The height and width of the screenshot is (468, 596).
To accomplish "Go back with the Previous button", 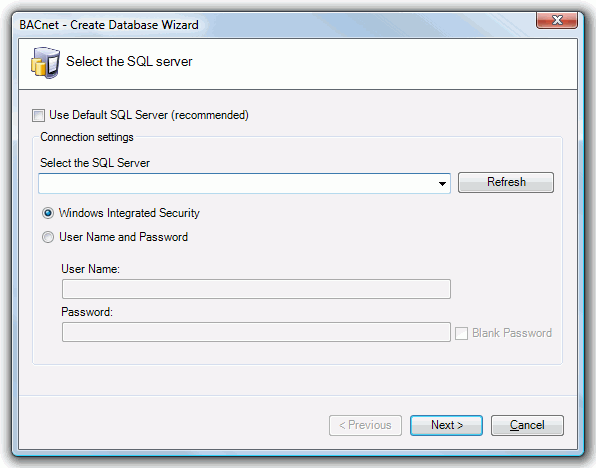I will coord(365,425).
